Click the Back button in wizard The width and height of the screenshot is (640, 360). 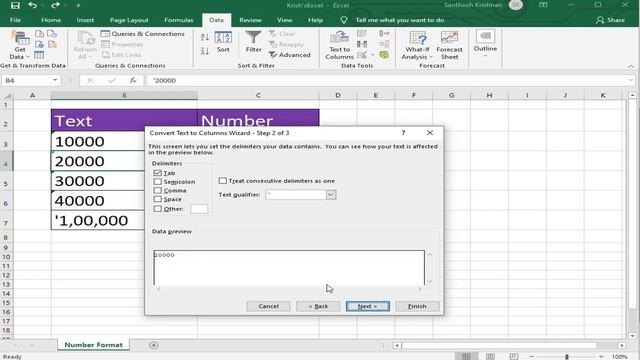pyautogui.click(x=318, y=306)
